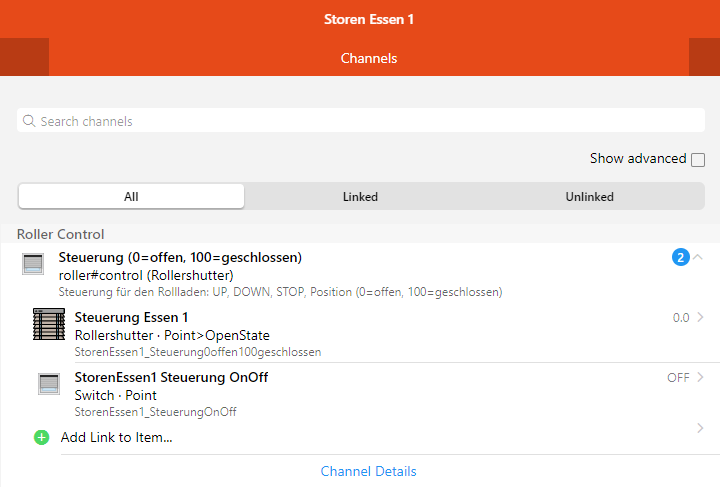Click the Steuerung für den Rollladen description
Viewport: 720px width, 487px height.
tap(280, 292)
